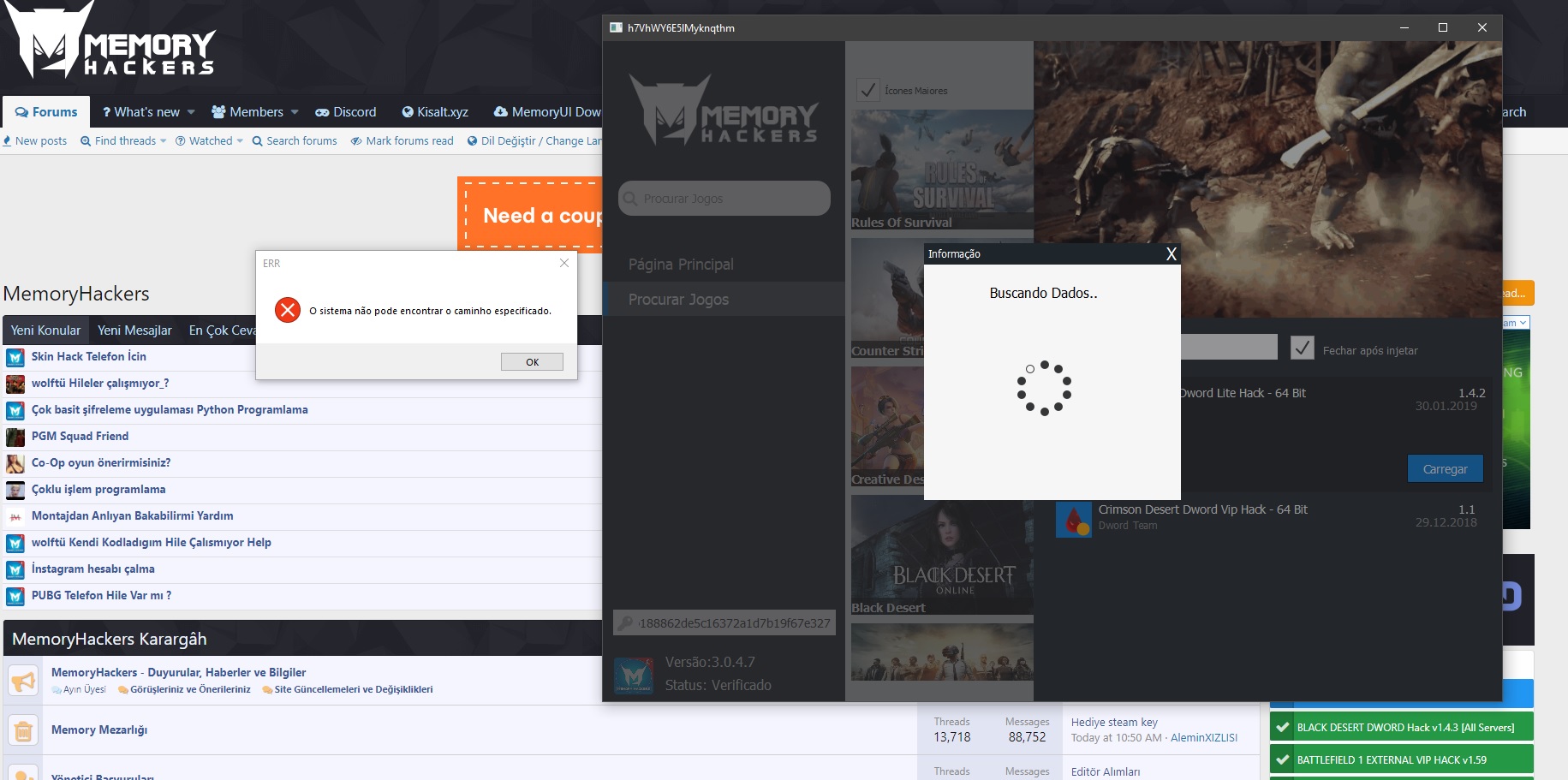Viewport: 1568px width, 780px height.
Task: Open thread 'Co-Op oyun önerirmisiniz?'
Action: click(101, 463)
